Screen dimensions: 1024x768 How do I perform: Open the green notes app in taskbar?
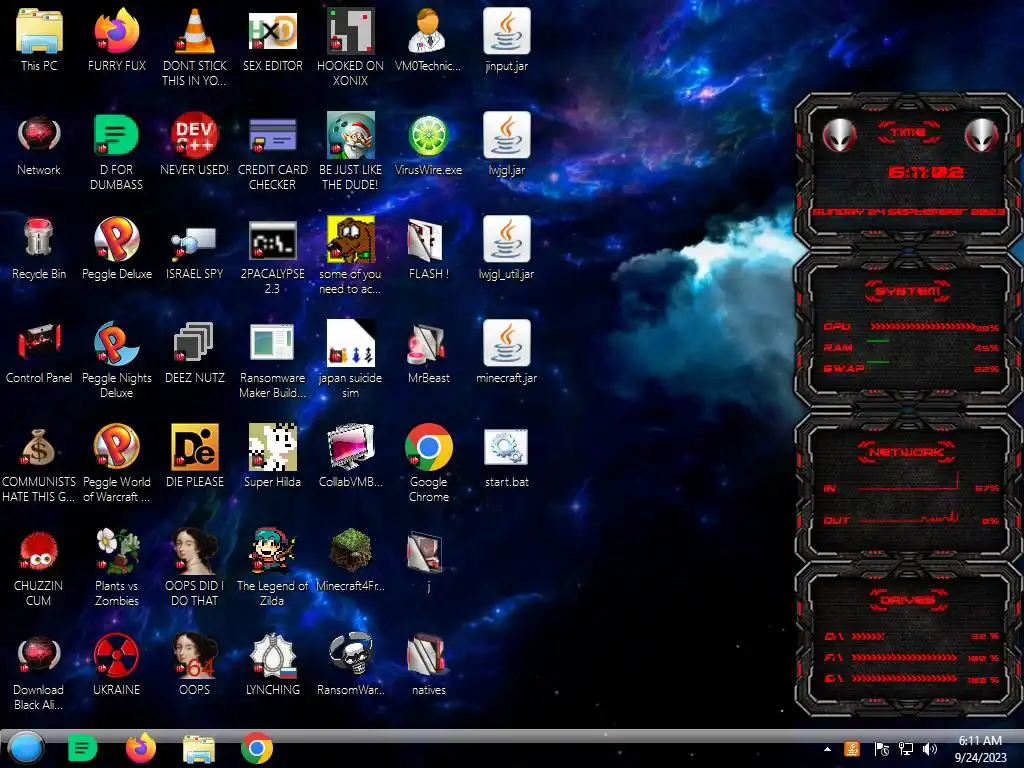pyautogui.click(x=83, y=748)
